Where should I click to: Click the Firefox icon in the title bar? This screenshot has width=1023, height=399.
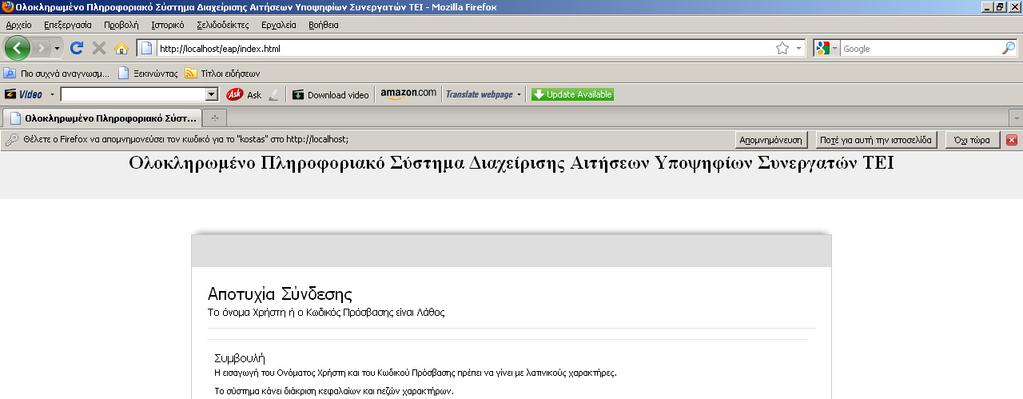tap(7, 7)
